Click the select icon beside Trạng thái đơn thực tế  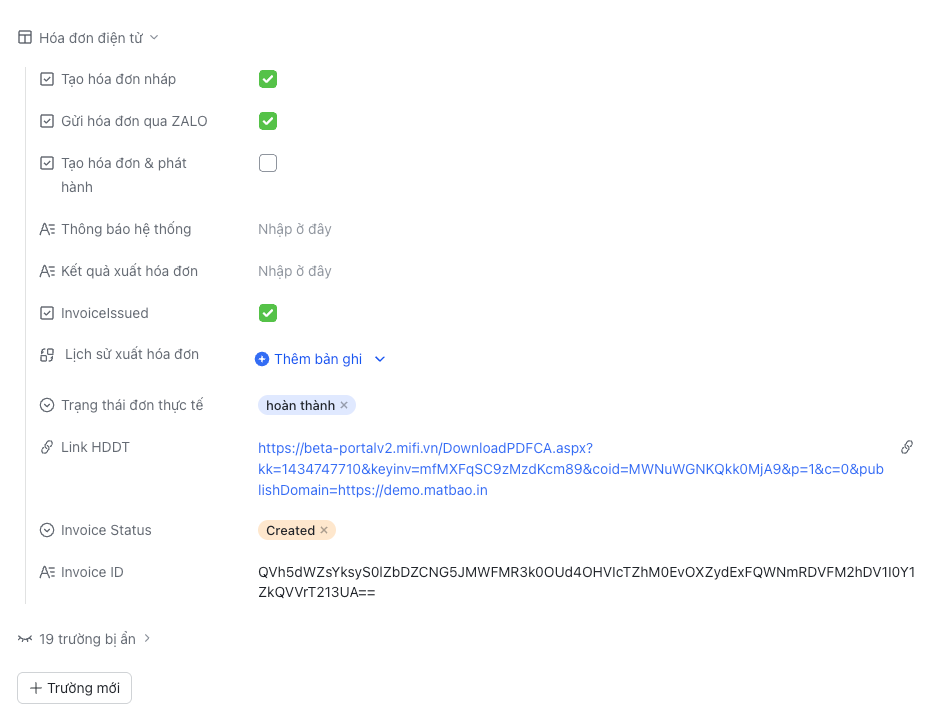coord(46,405)
